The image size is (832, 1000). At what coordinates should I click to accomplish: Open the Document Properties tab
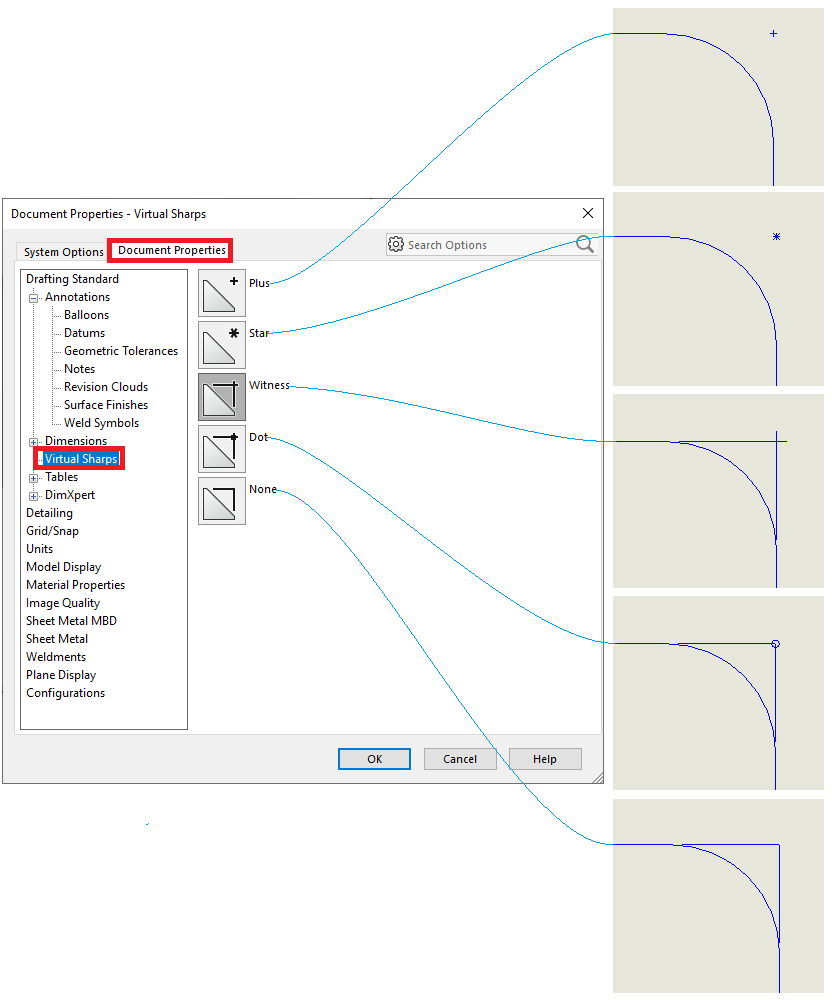(171, 250)
